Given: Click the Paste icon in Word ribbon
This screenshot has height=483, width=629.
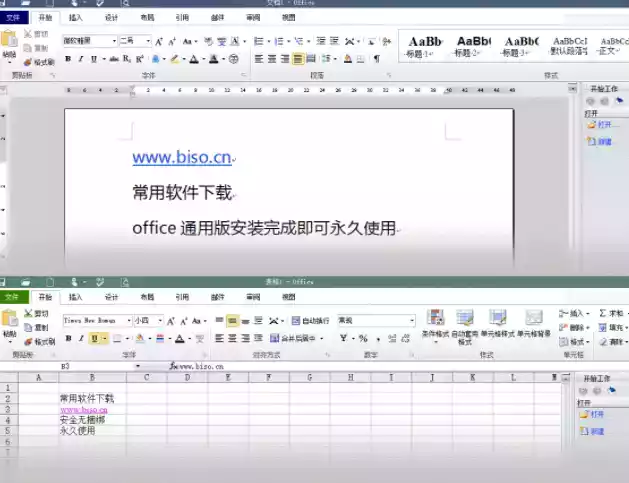Looking at the screenshot, I should coord(9,39).
